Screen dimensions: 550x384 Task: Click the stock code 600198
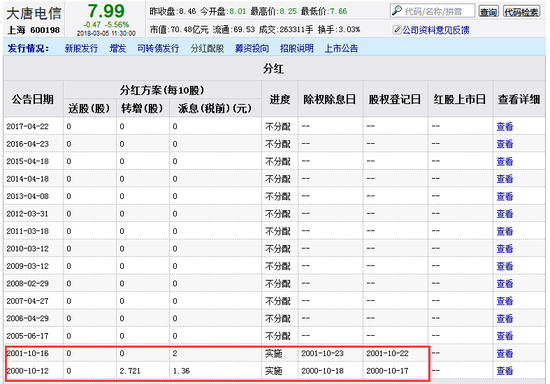pos(45,30)
